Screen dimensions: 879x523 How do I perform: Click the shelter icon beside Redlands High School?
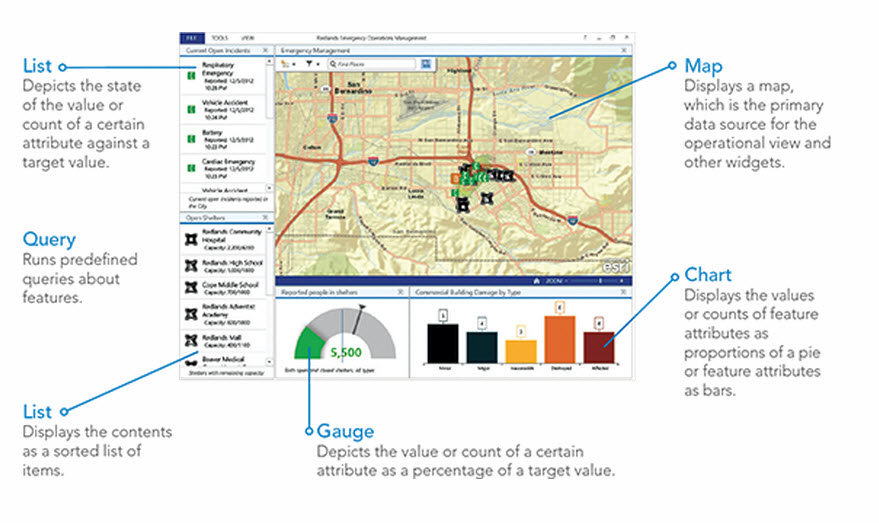pos(191,265)
